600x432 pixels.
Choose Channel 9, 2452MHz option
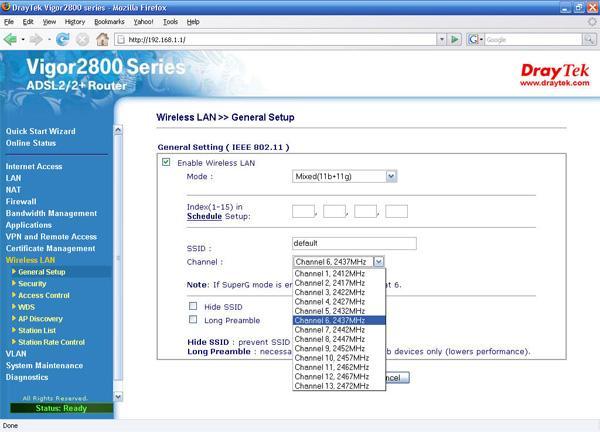339,349
